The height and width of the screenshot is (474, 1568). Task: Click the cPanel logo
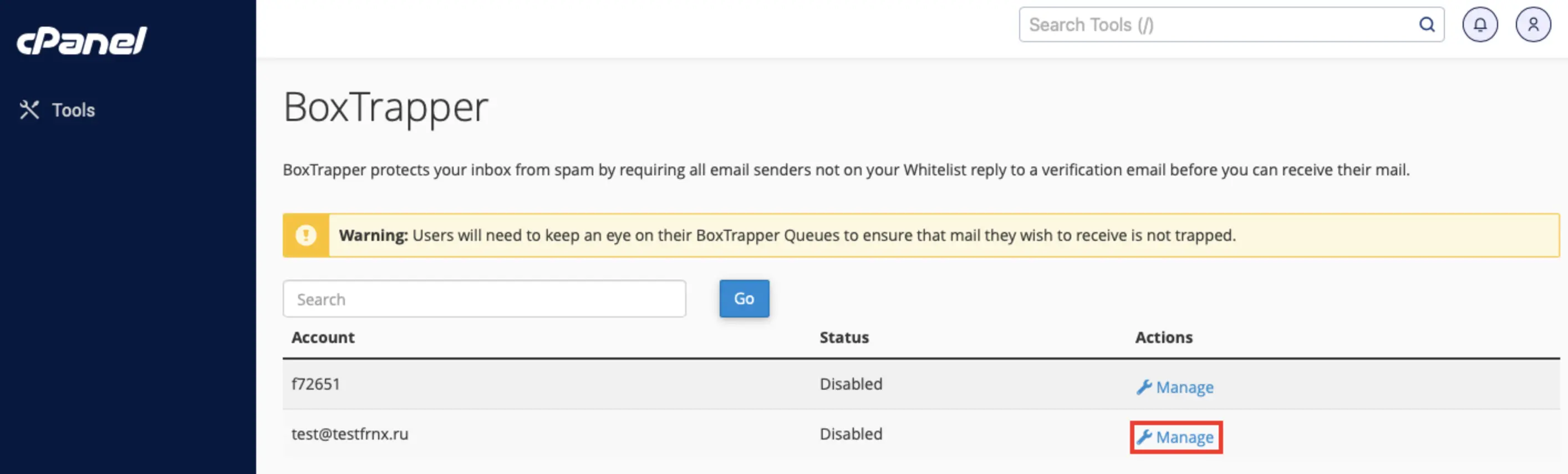pos(82,41)
